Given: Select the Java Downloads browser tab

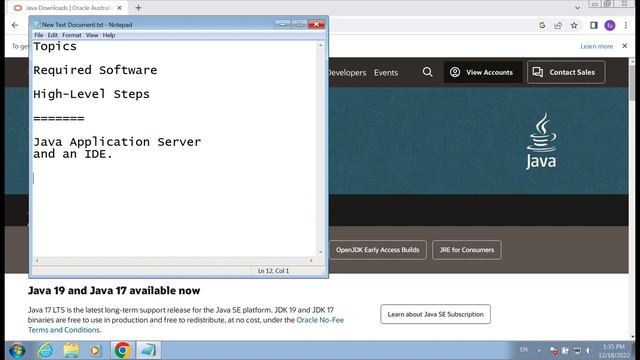Looking at the screenshot, I should pos(67,8).
